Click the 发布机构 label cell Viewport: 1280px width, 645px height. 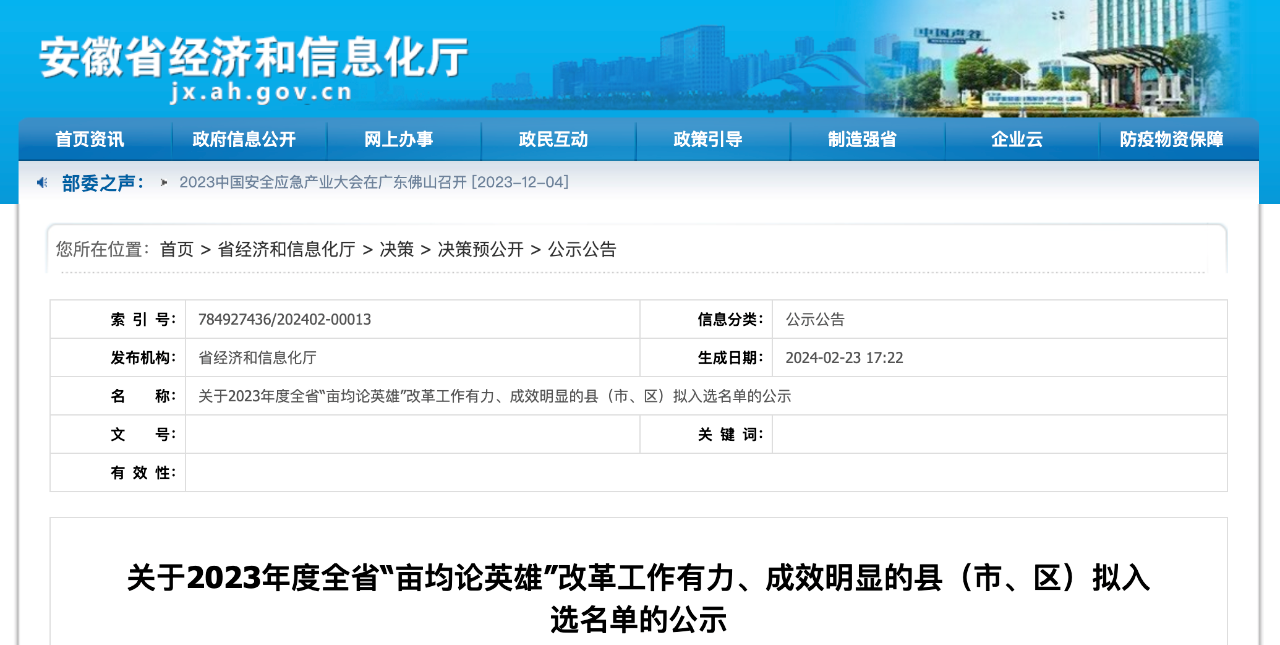[118, 358]
